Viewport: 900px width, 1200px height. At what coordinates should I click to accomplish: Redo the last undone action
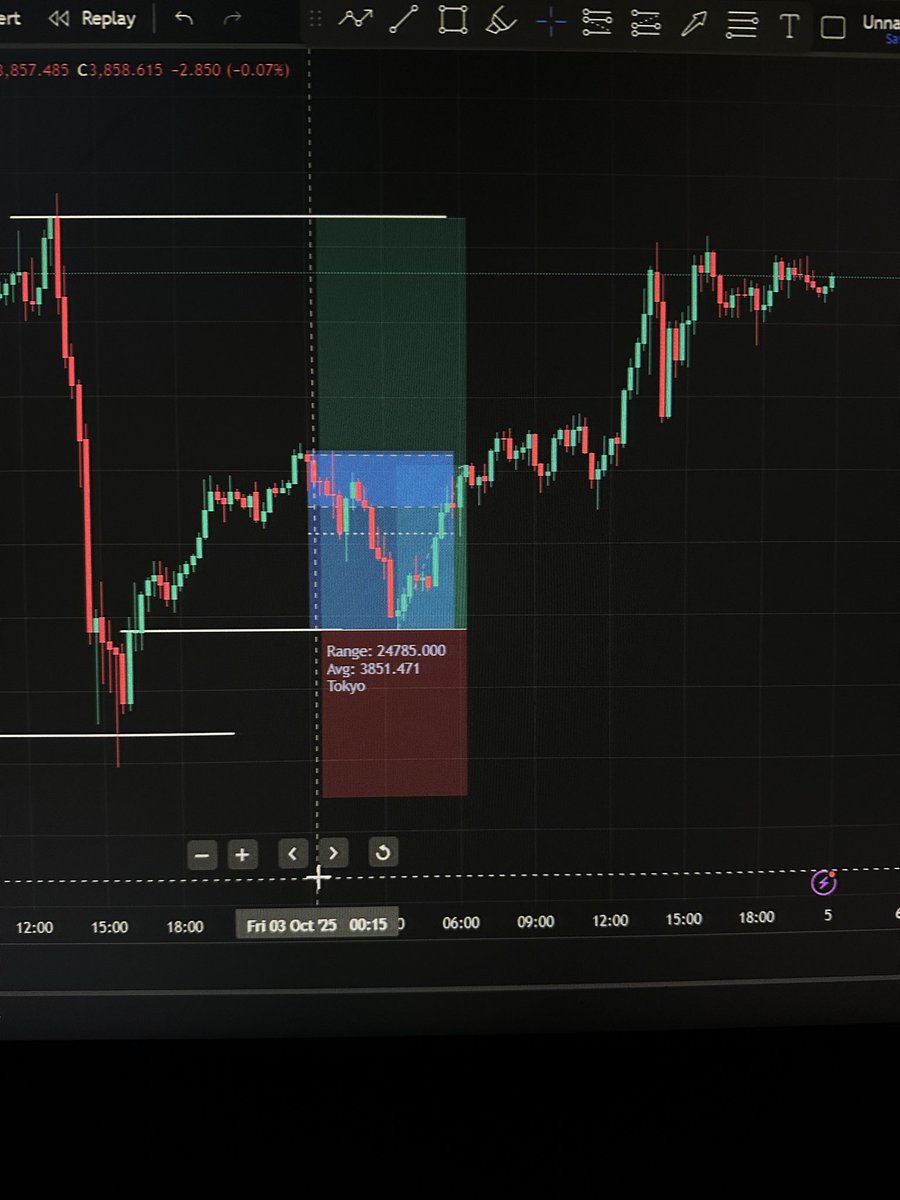[x=232, y=19]
